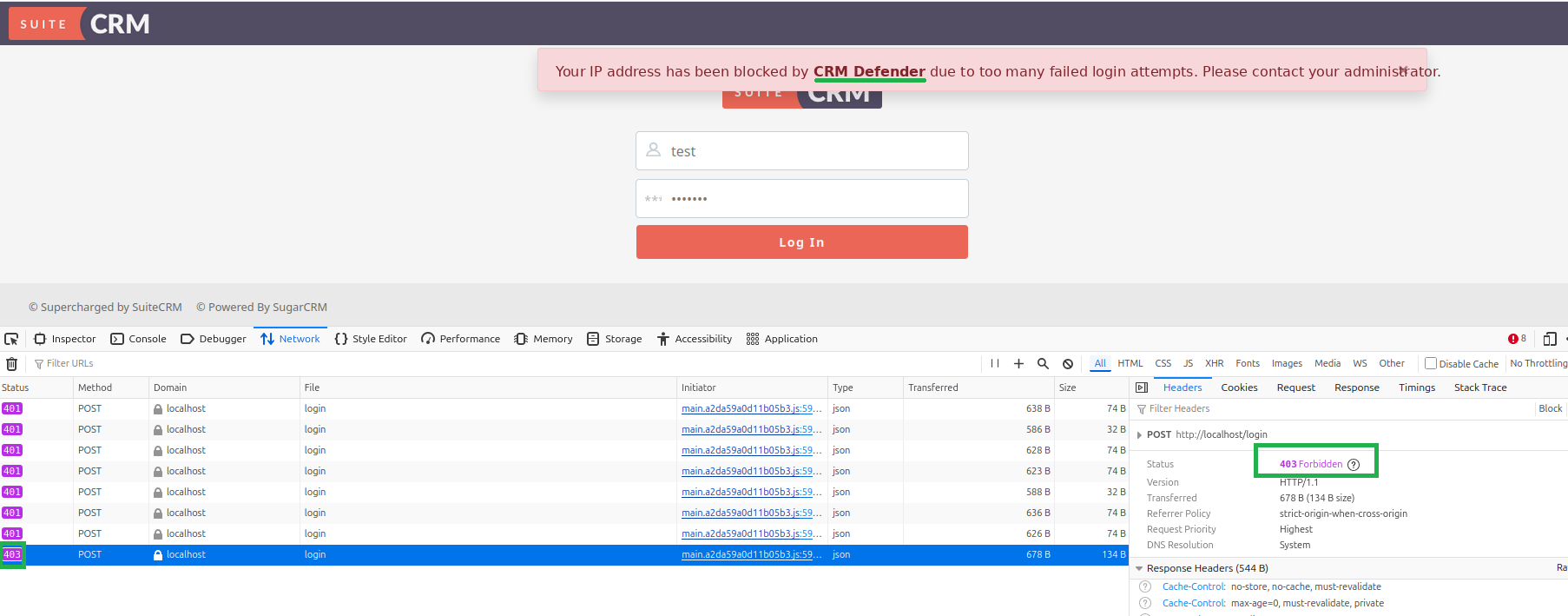Filter requests by HTML

tap(1130, 363)
